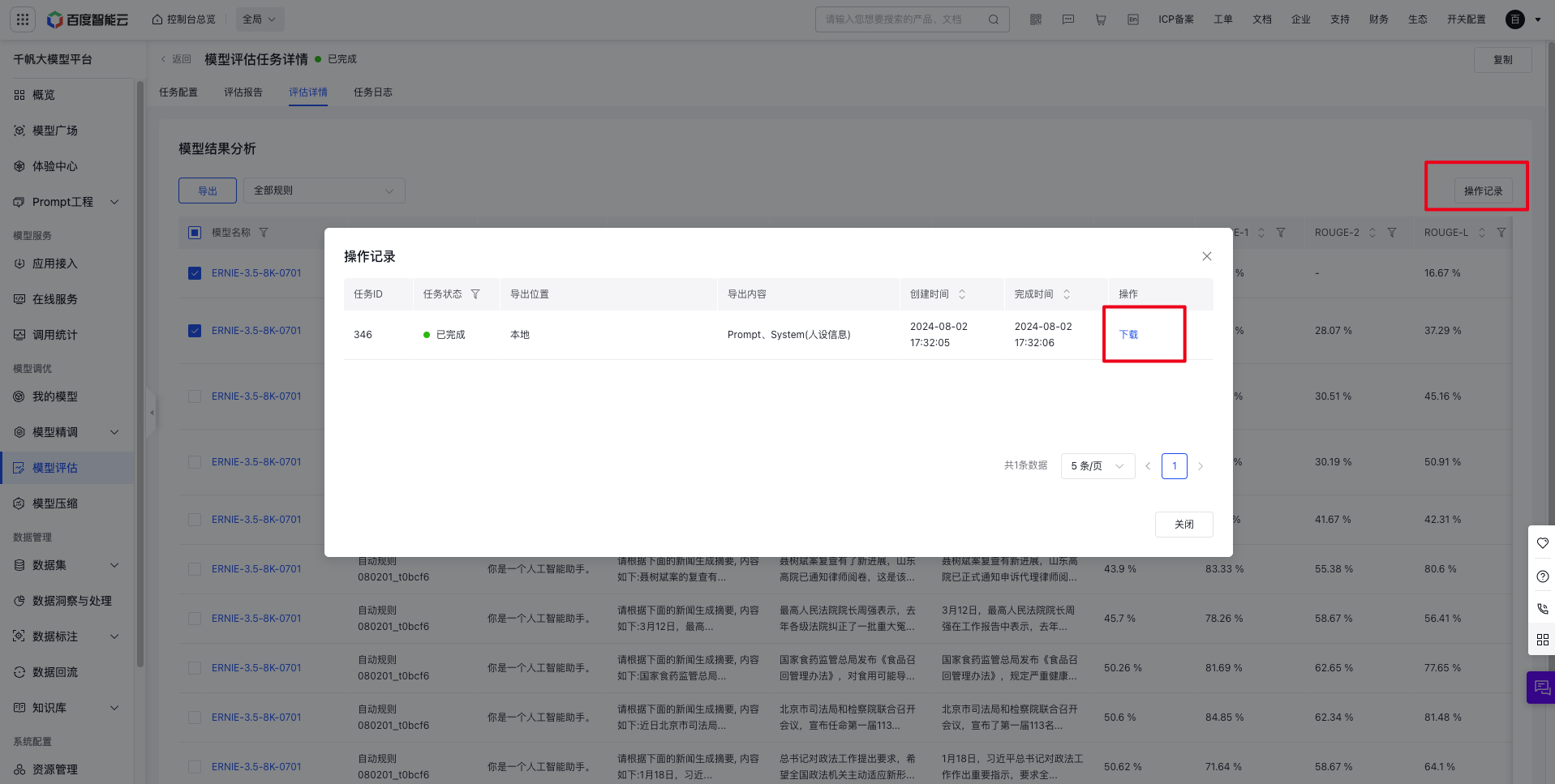This screenshot has width=1555, height=784.
Task: Expand the Prompt工程 sidebar group
Action: pyautogui.click(x=114, y=202)
